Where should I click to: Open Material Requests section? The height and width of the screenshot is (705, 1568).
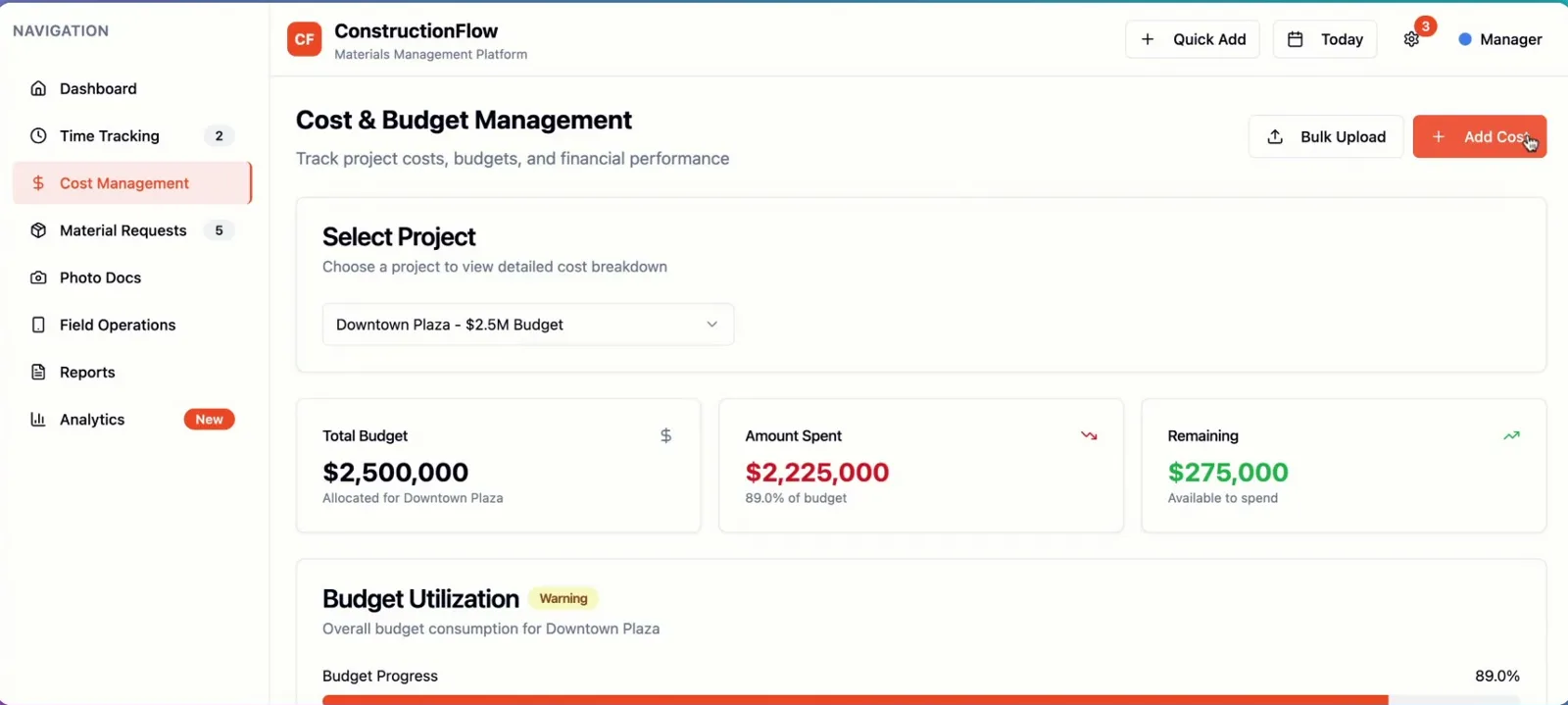point(132,230)
